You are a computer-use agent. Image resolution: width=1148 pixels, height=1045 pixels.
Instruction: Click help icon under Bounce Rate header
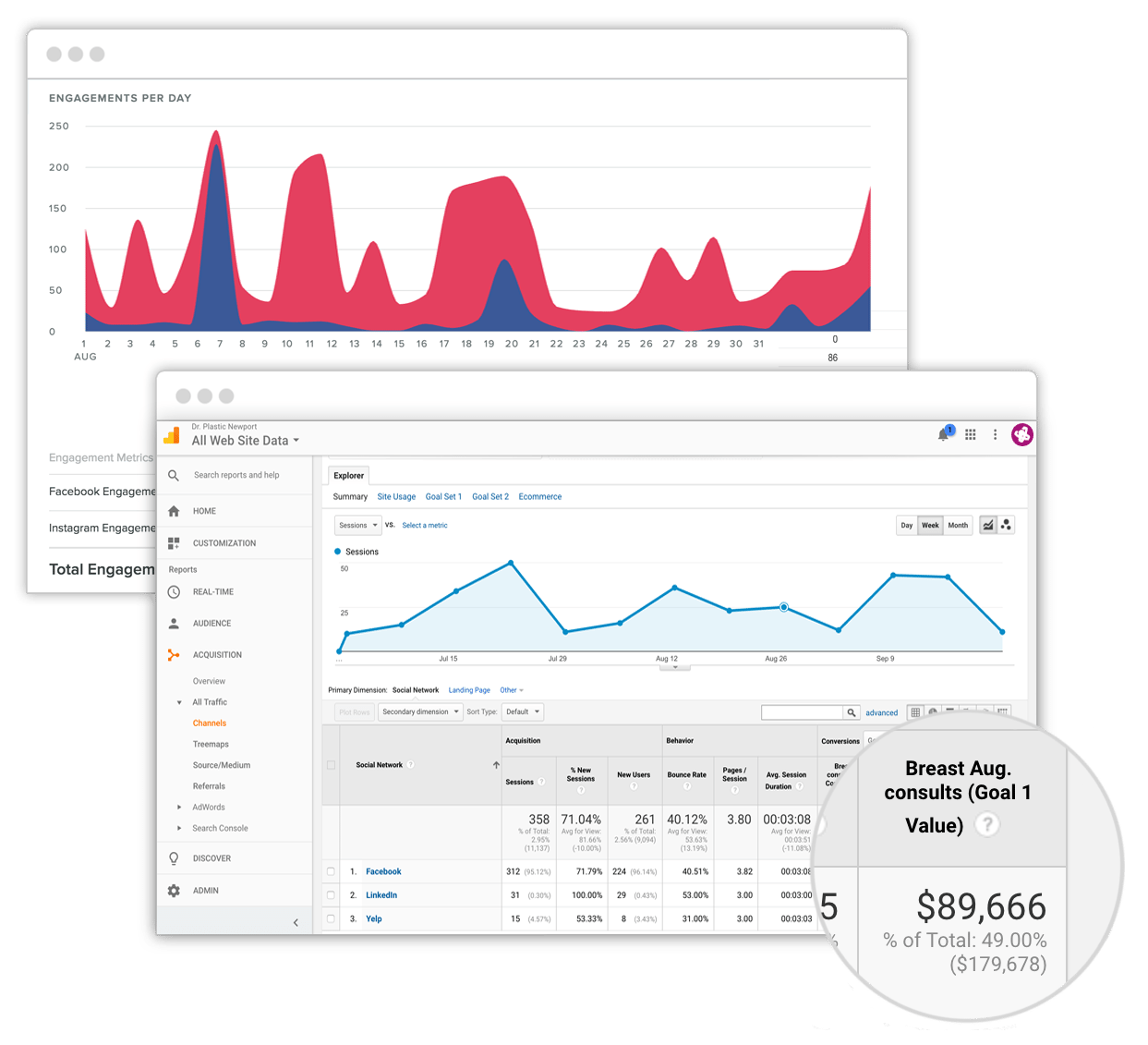687,786
